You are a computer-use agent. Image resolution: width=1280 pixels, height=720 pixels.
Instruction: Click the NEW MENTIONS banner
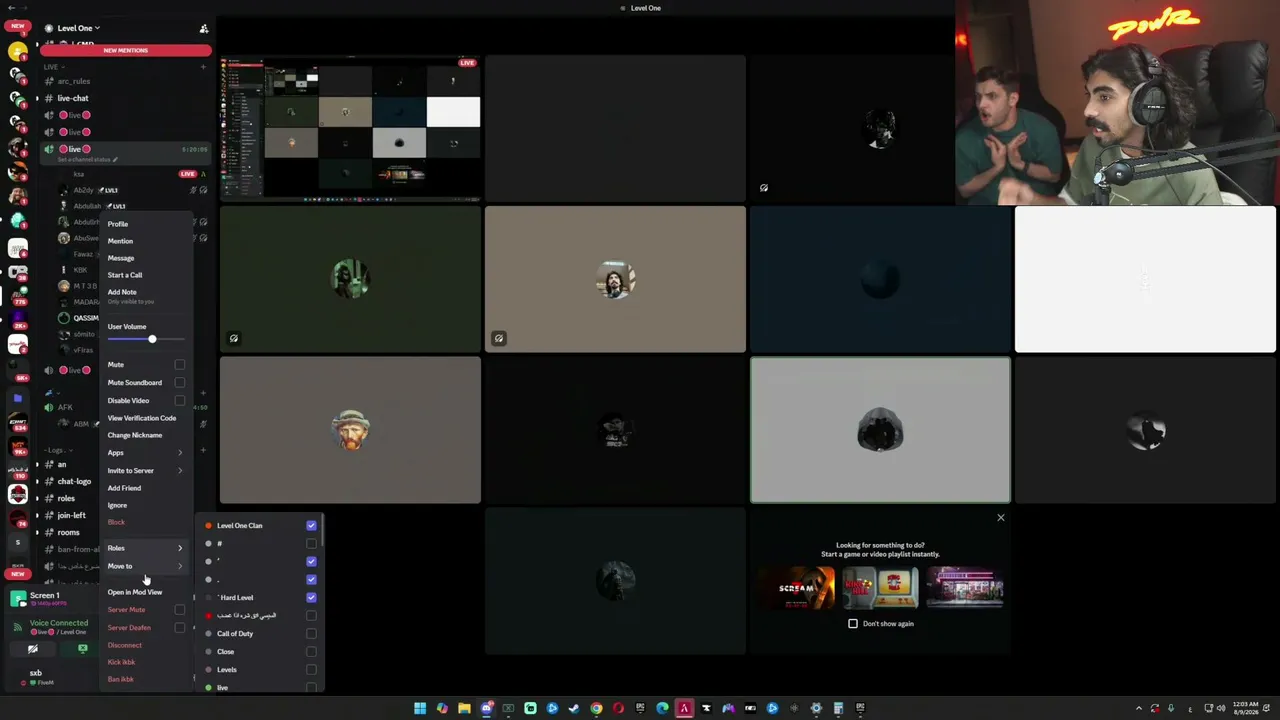click(x=125, y=50)
